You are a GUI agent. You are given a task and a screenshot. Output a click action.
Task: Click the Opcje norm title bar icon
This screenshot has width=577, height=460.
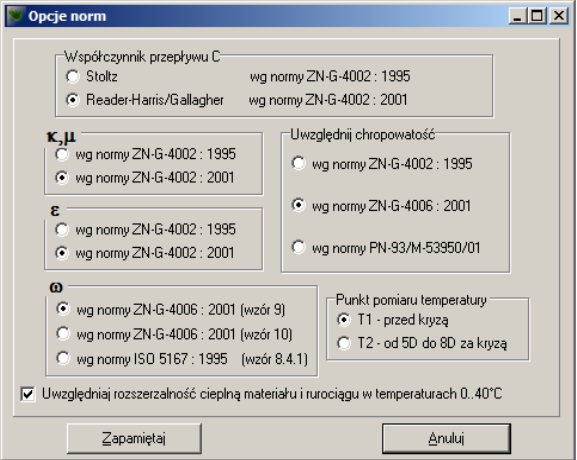coord(16,16)
